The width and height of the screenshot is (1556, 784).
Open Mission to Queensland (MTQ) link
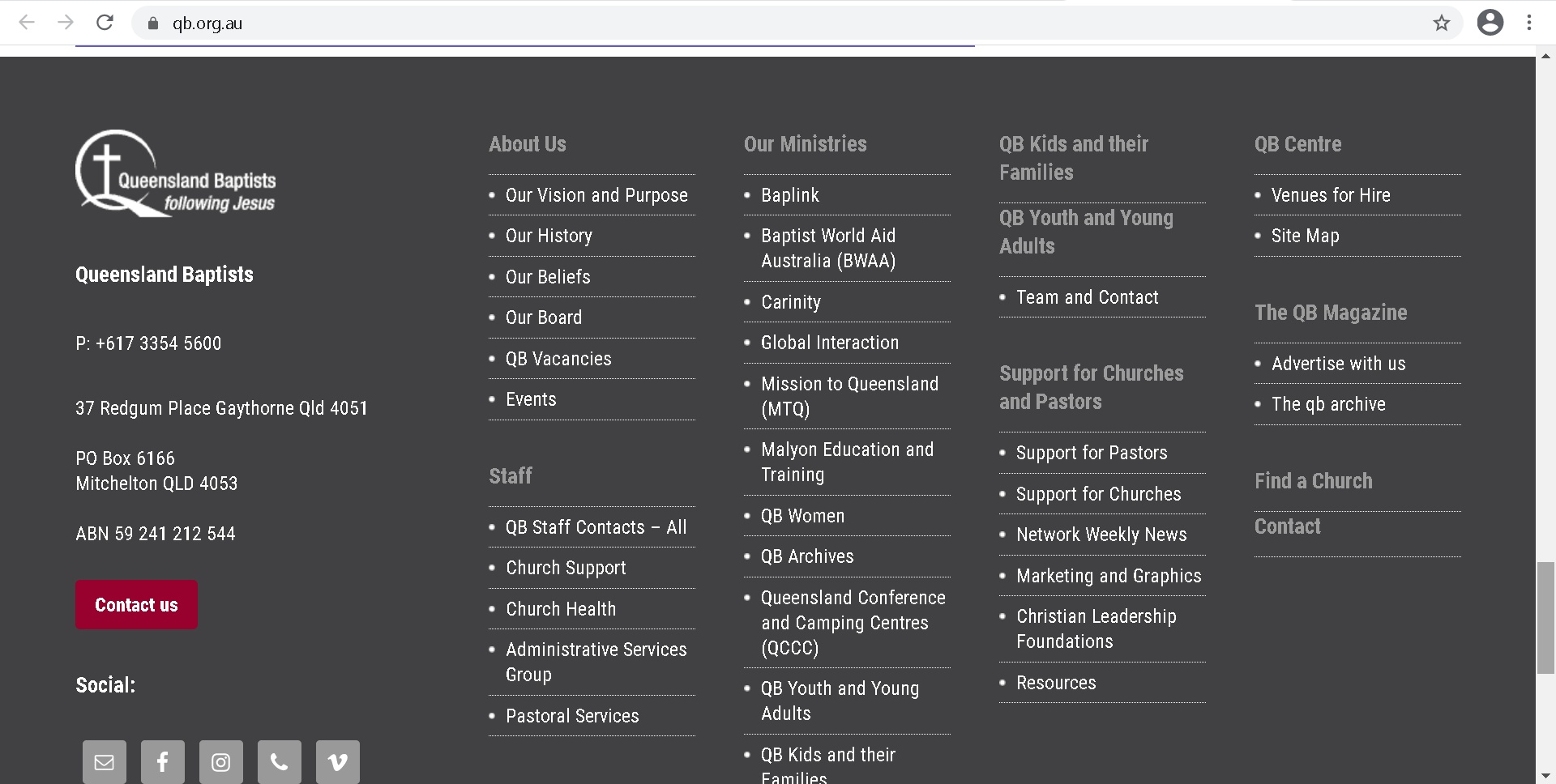tap(849, 396)
